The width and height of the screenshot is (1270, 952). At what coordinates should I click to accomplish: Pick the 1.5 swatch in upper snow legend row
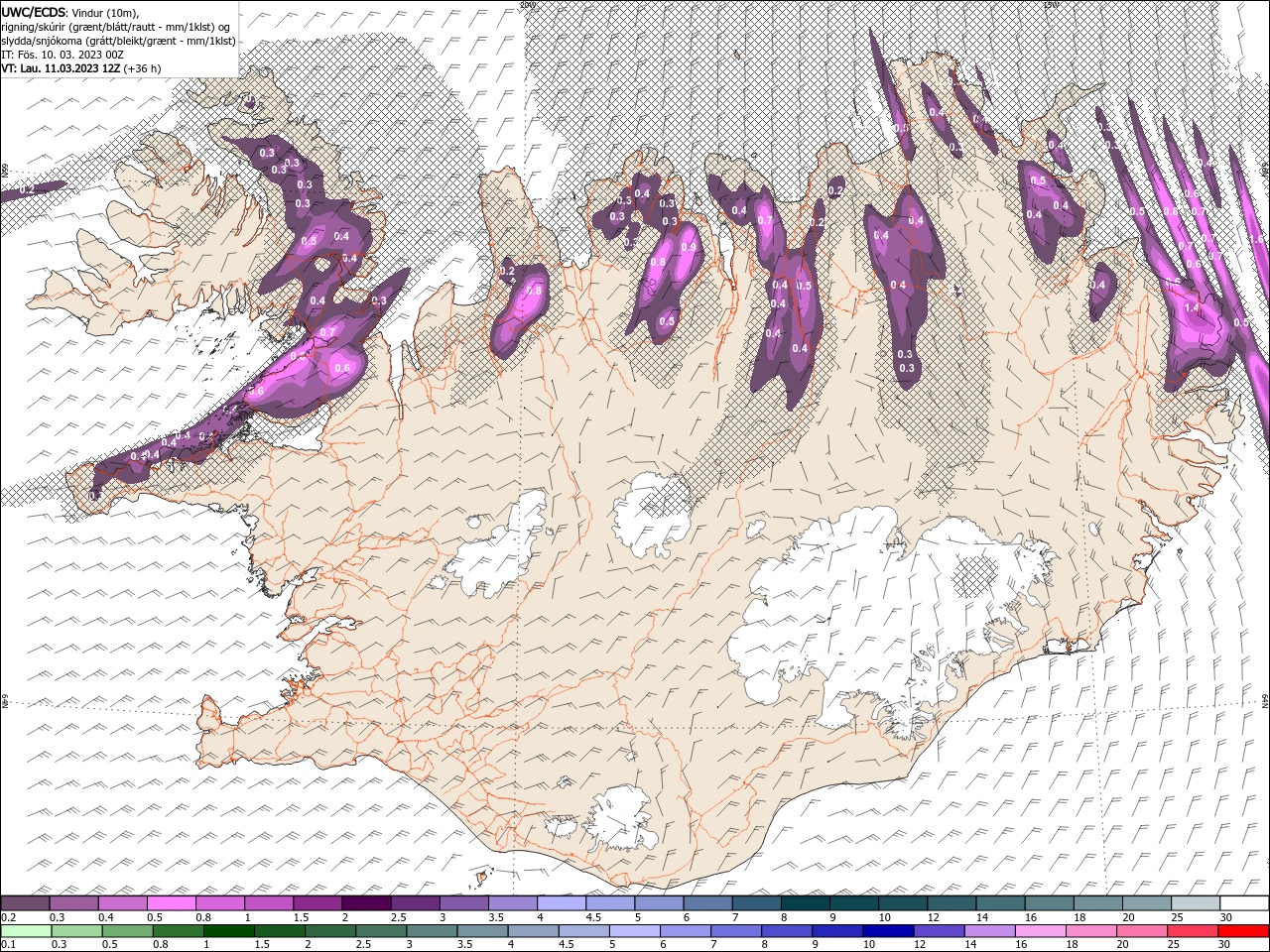click(x=317, y=903)
